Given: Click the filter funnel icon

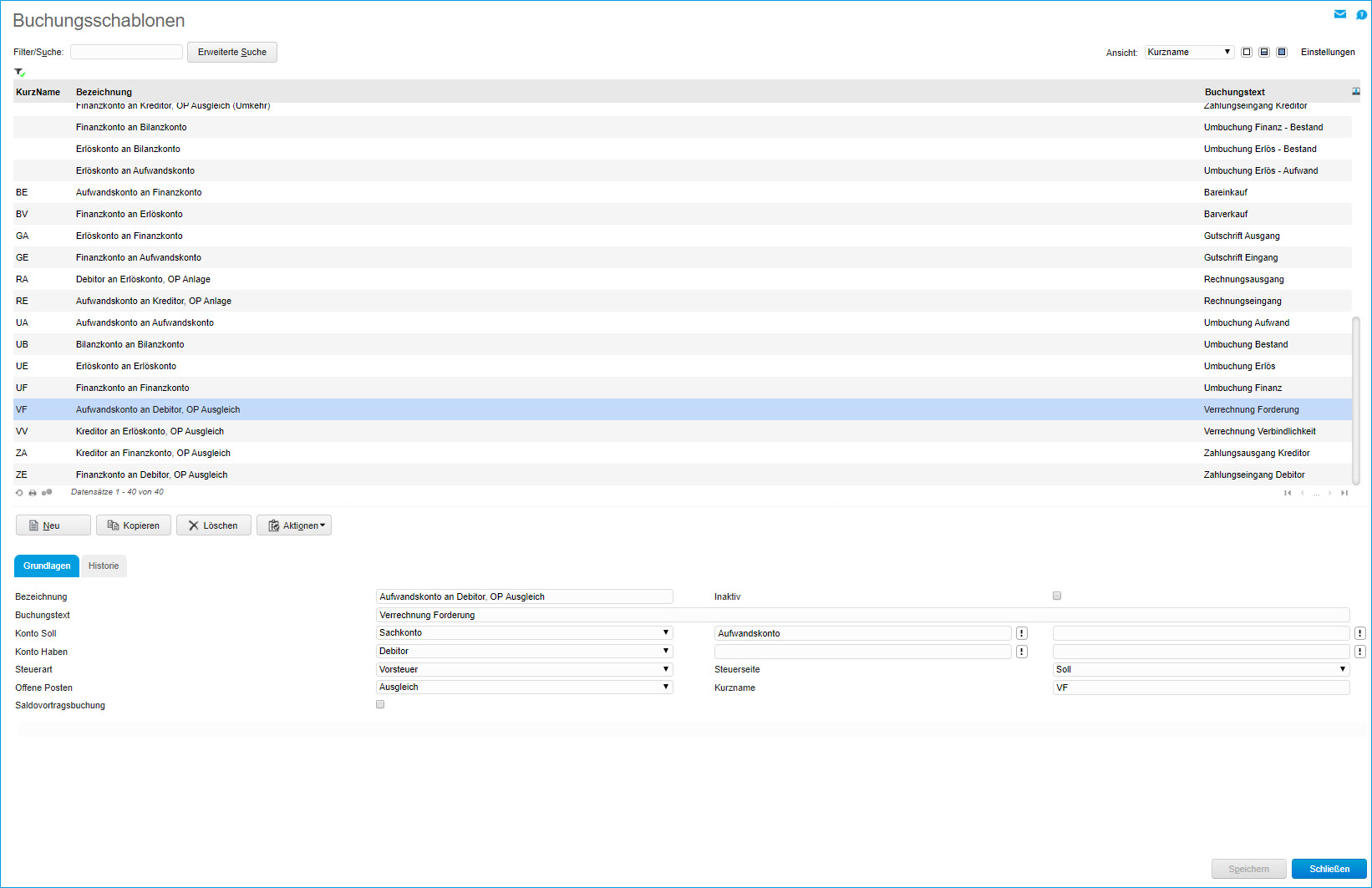Looking at the screenshot, I should [x=19, y=73].
